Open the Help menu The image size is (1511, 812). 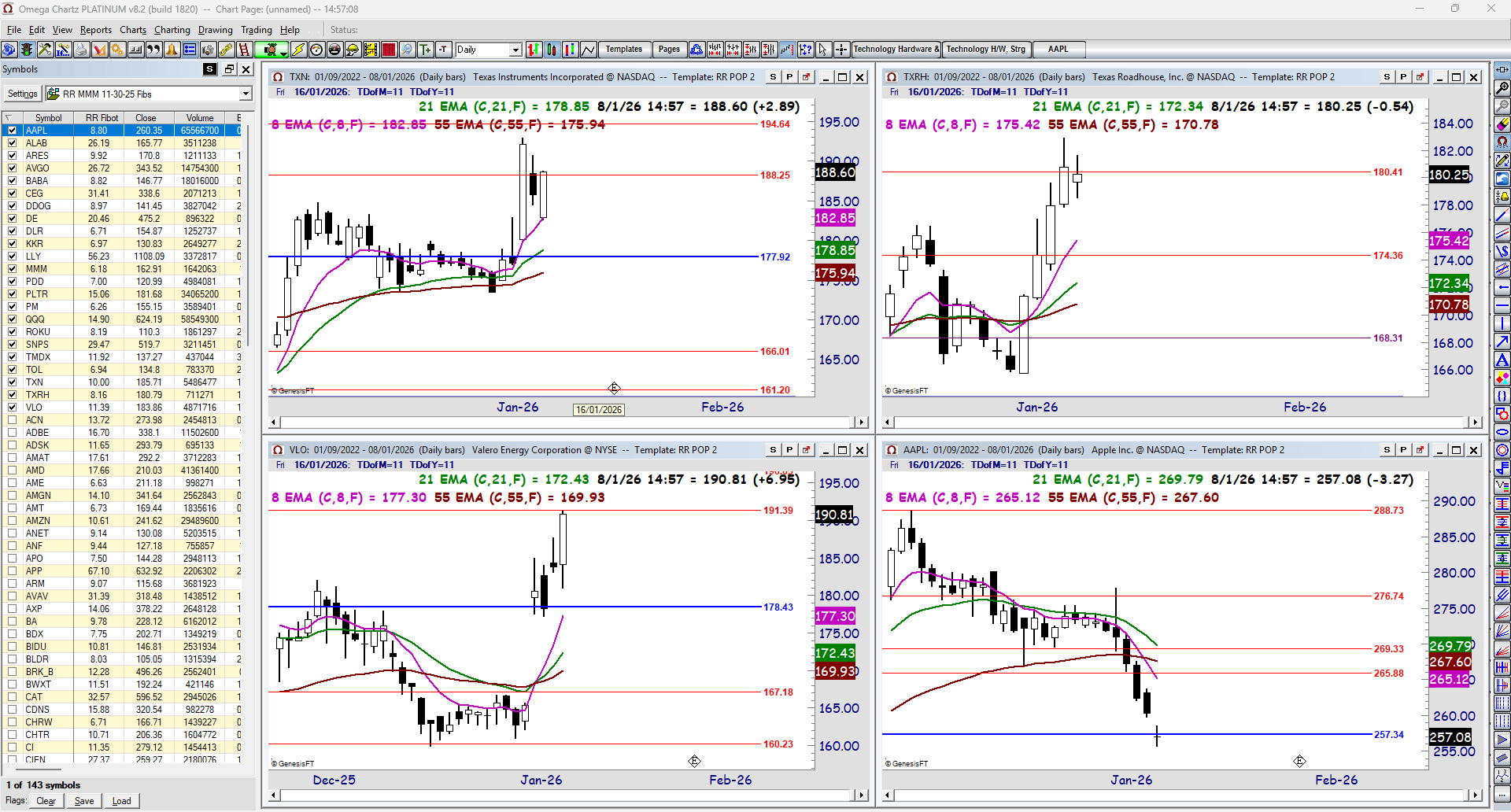coord(290,30)
